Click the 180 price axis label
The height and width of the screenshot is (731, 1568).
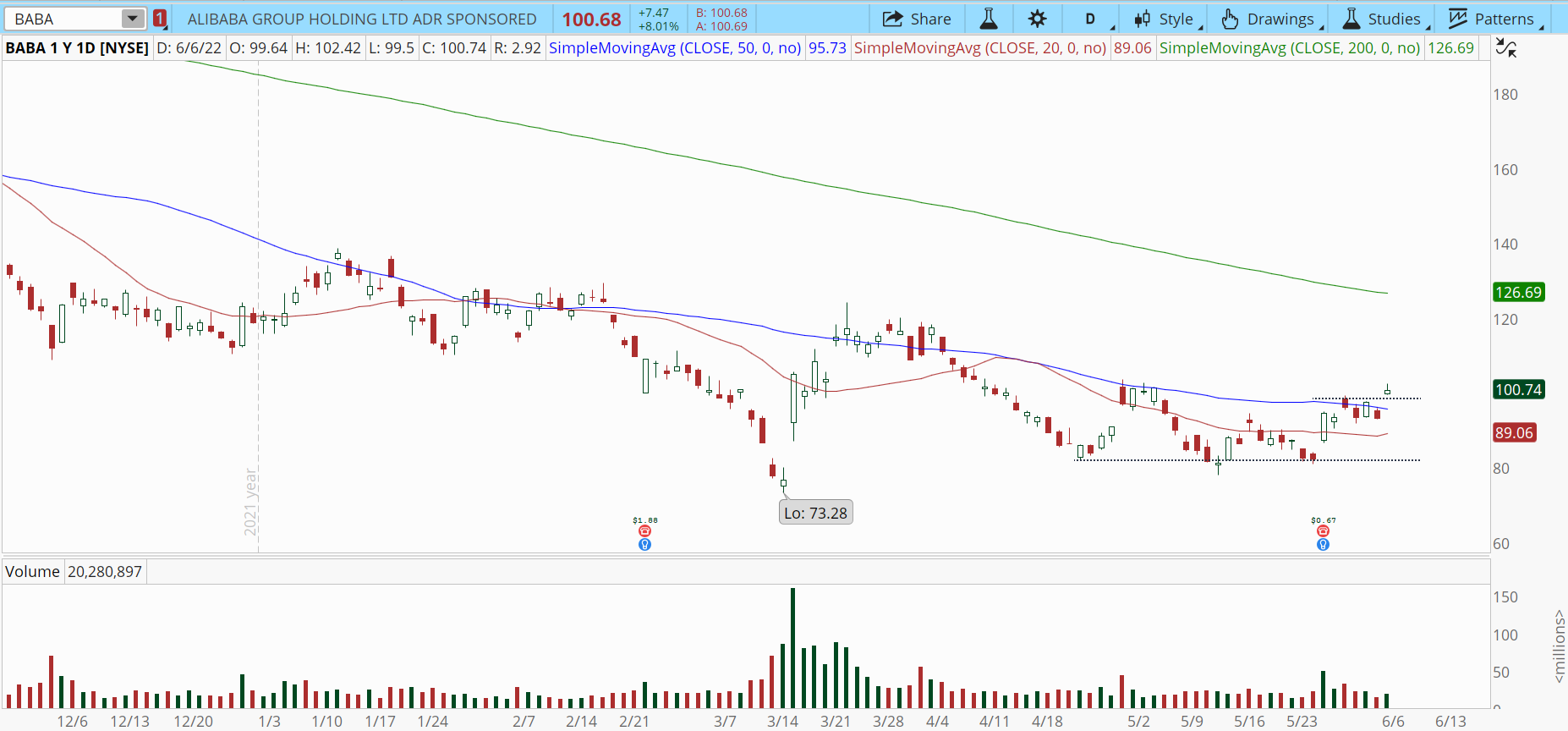[x=1505, y=94]
